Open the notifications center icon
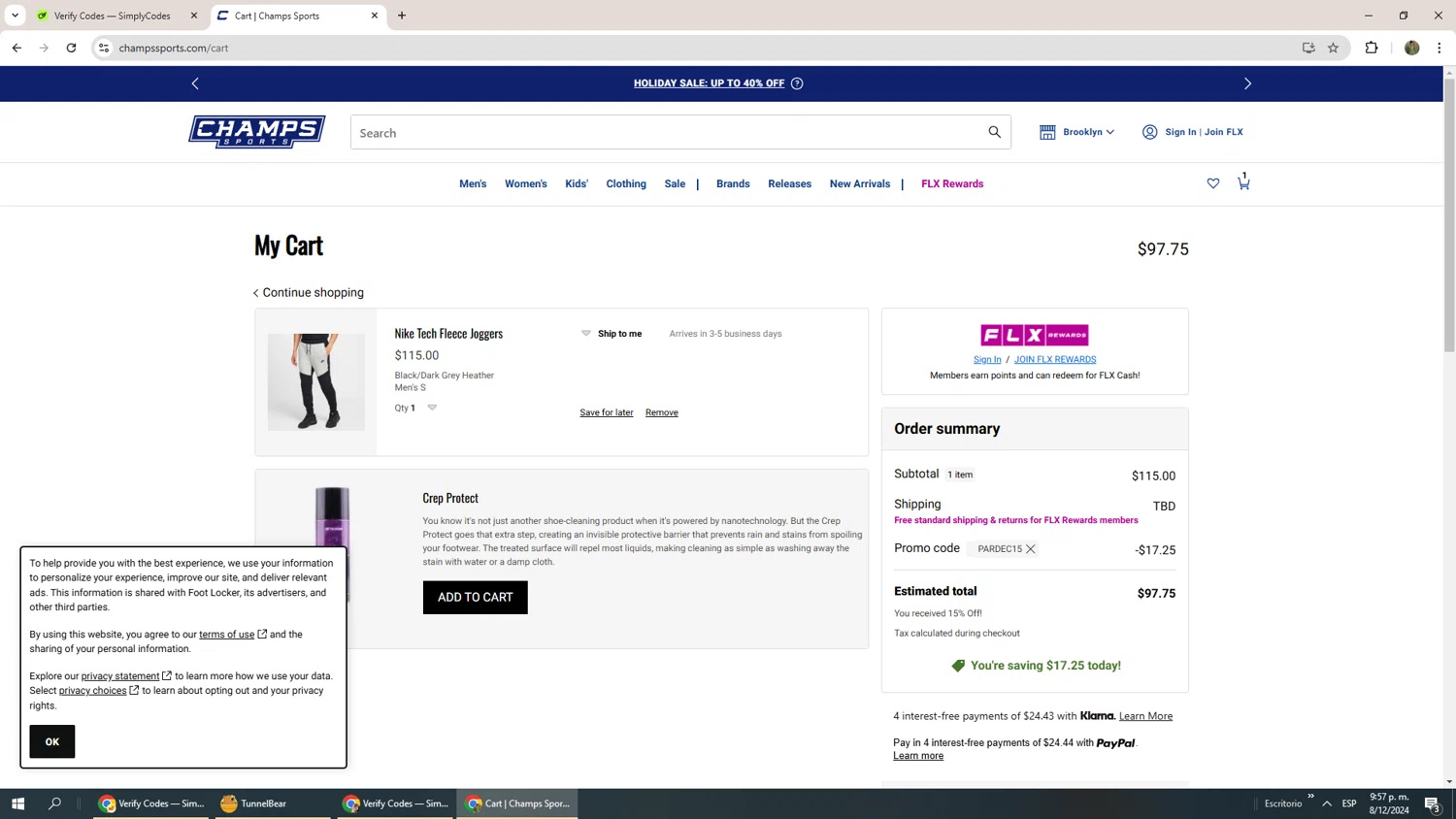1456x819 pixels. (1432, 803)
